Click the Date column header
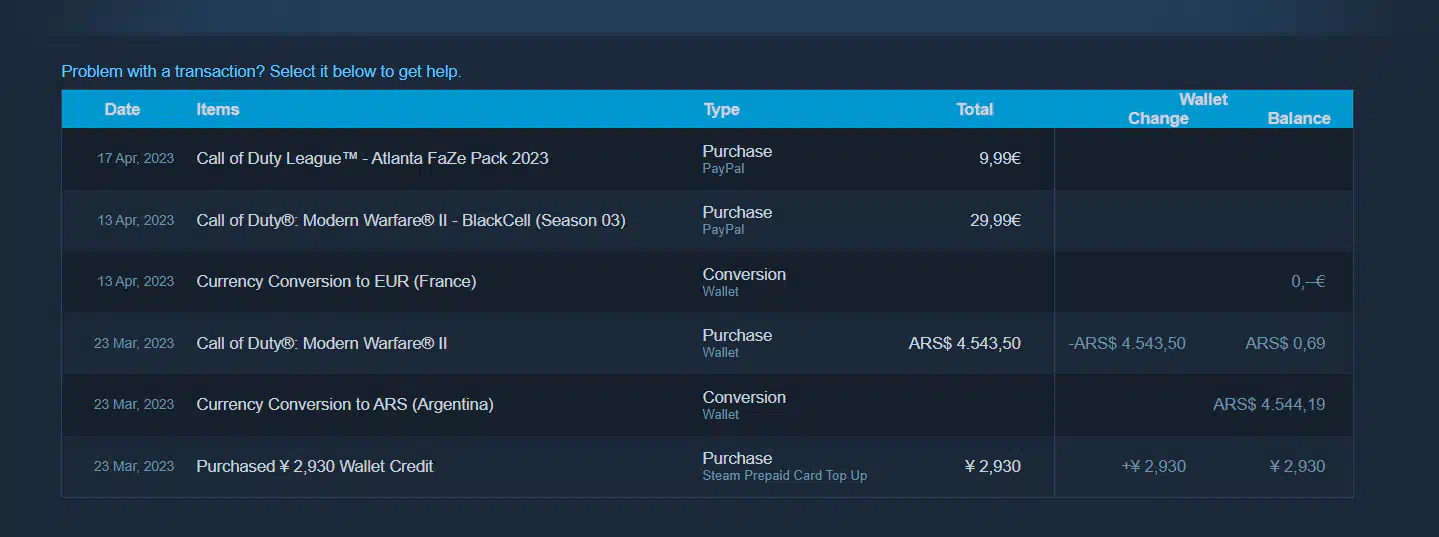1439x537 pixels. click(x=122, y=109)
